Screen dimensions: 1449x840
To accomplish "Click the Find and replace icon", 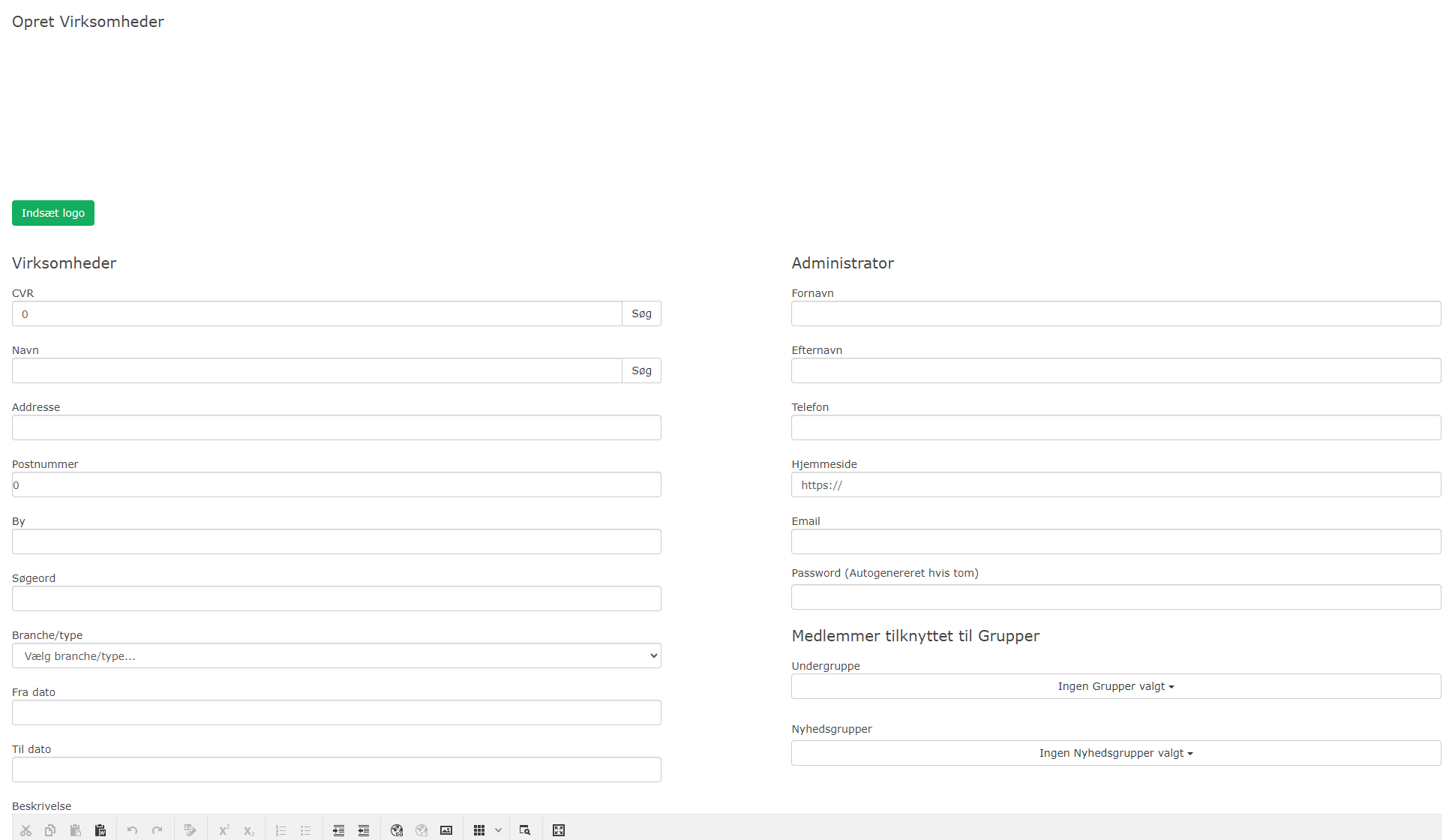I will point(525,830).
